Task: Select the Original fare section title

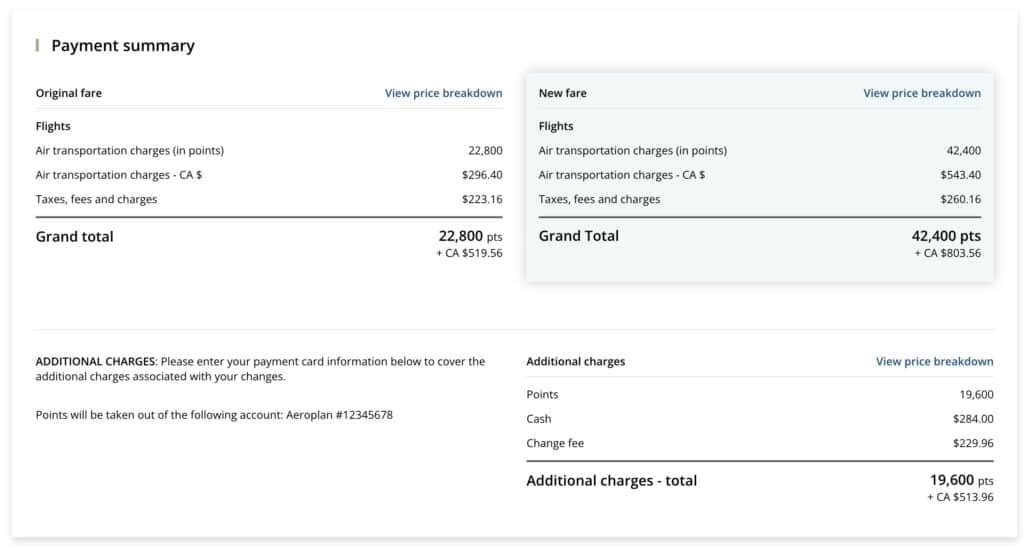Action: tap(69, 93)
